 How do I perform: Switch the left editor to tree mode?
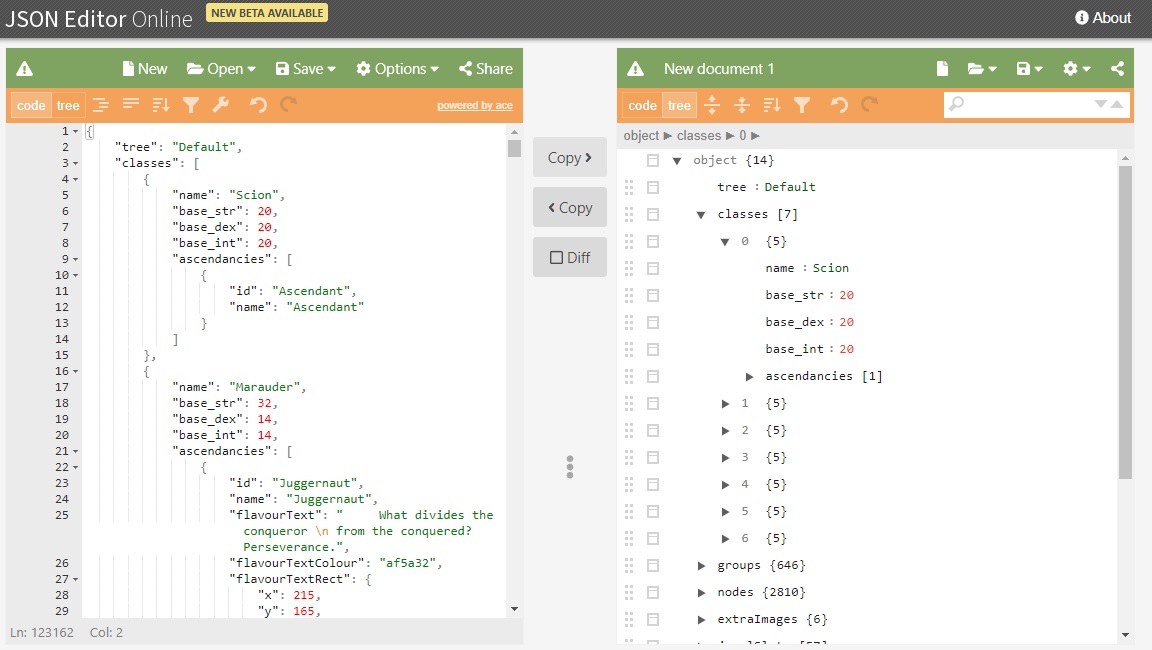(68, 104)
